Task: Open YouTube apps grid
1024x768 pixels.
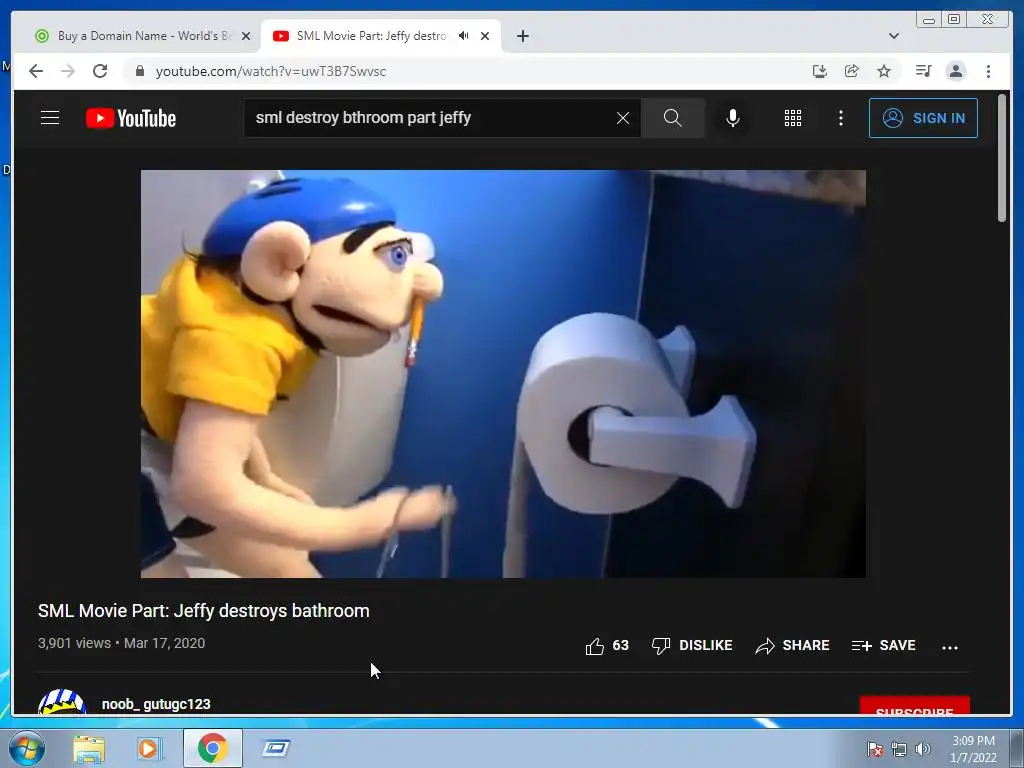Action: [x=793, y=118]
